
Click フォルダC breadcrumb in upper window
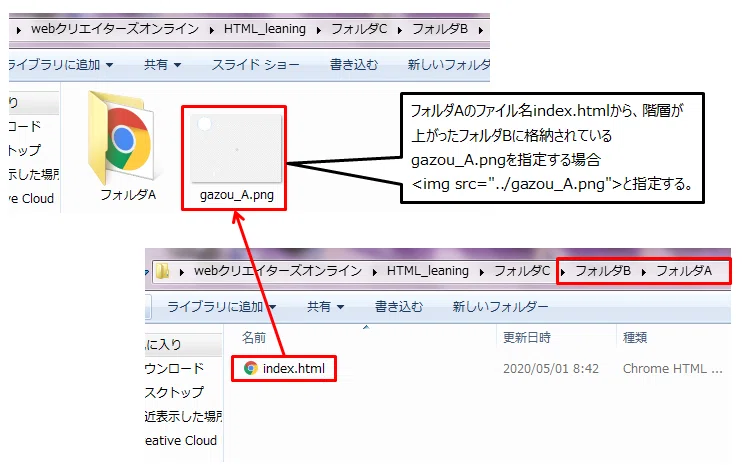(x=359, y=29)
